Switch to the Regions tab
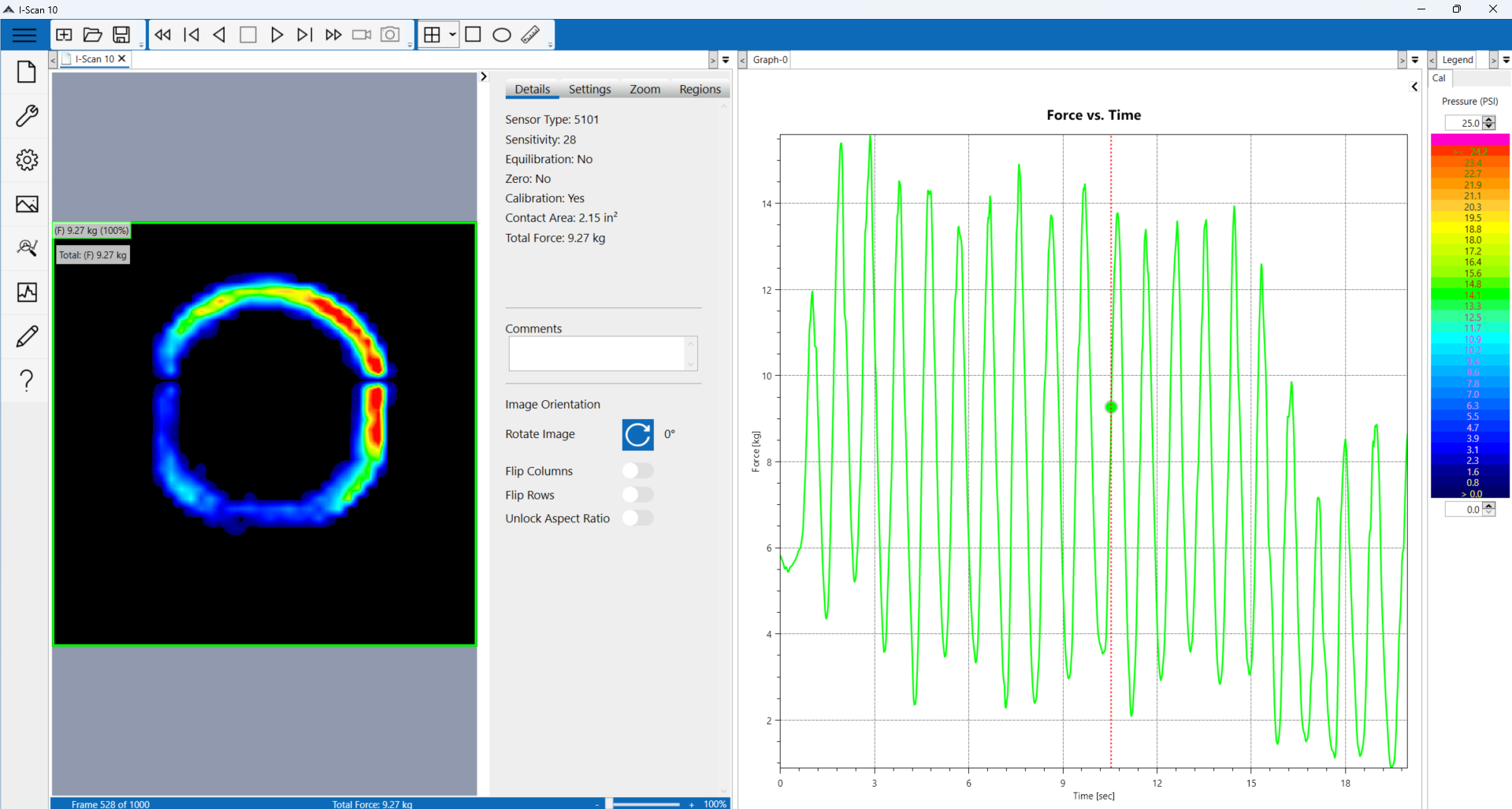1512x809 pixels. (700, 89)
